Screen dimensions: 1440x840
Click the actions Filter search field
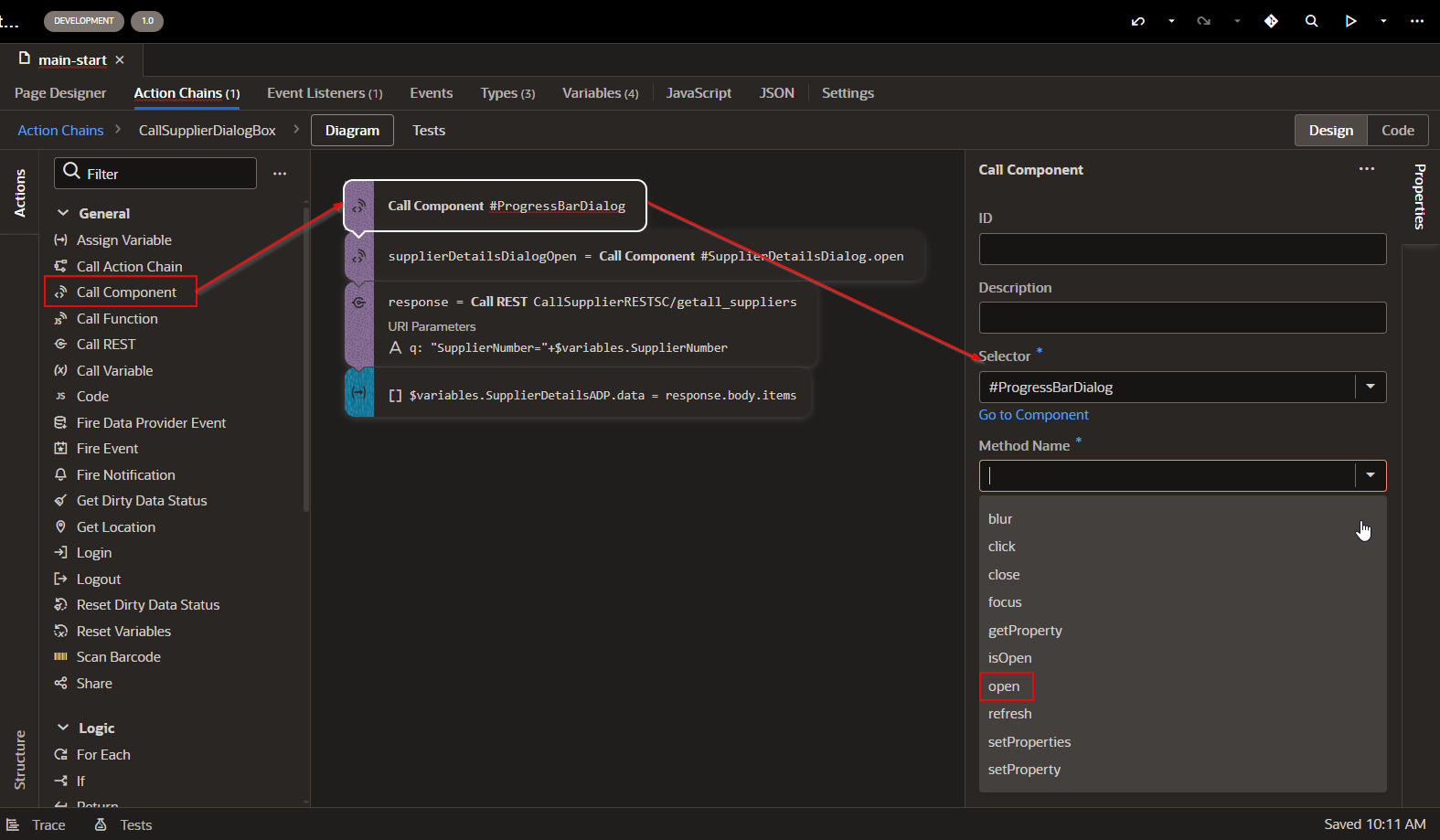pyautogui.click(x=155, y=174)
